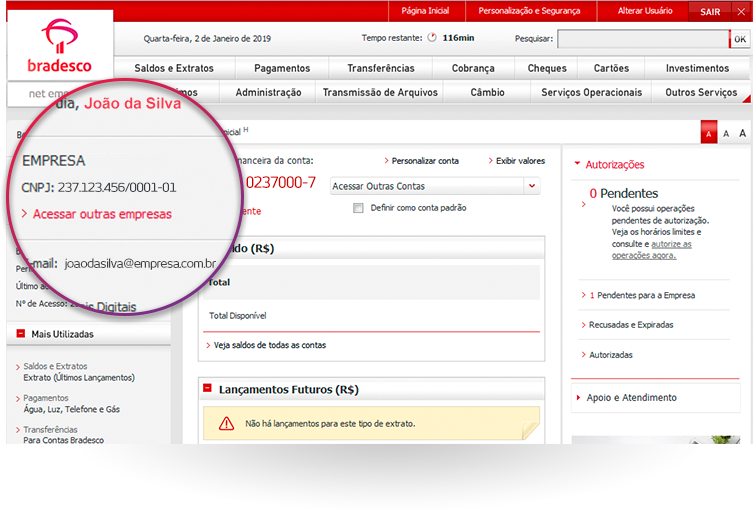
Task: Open Personalização e Segurança
Action: pyautogui.click(x=529, y=11)
